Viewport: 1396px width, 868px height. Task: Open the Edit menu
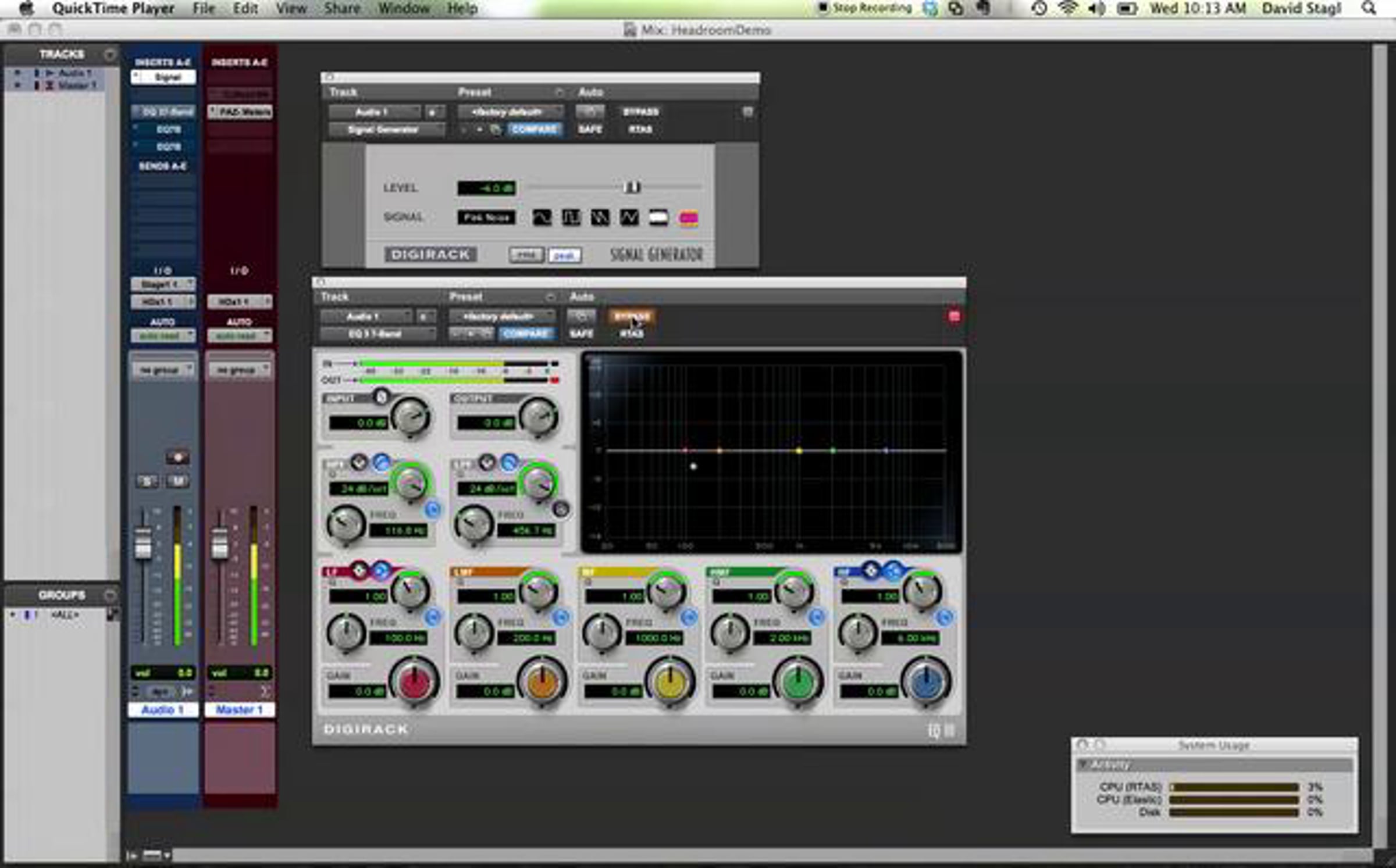(245, 9)
